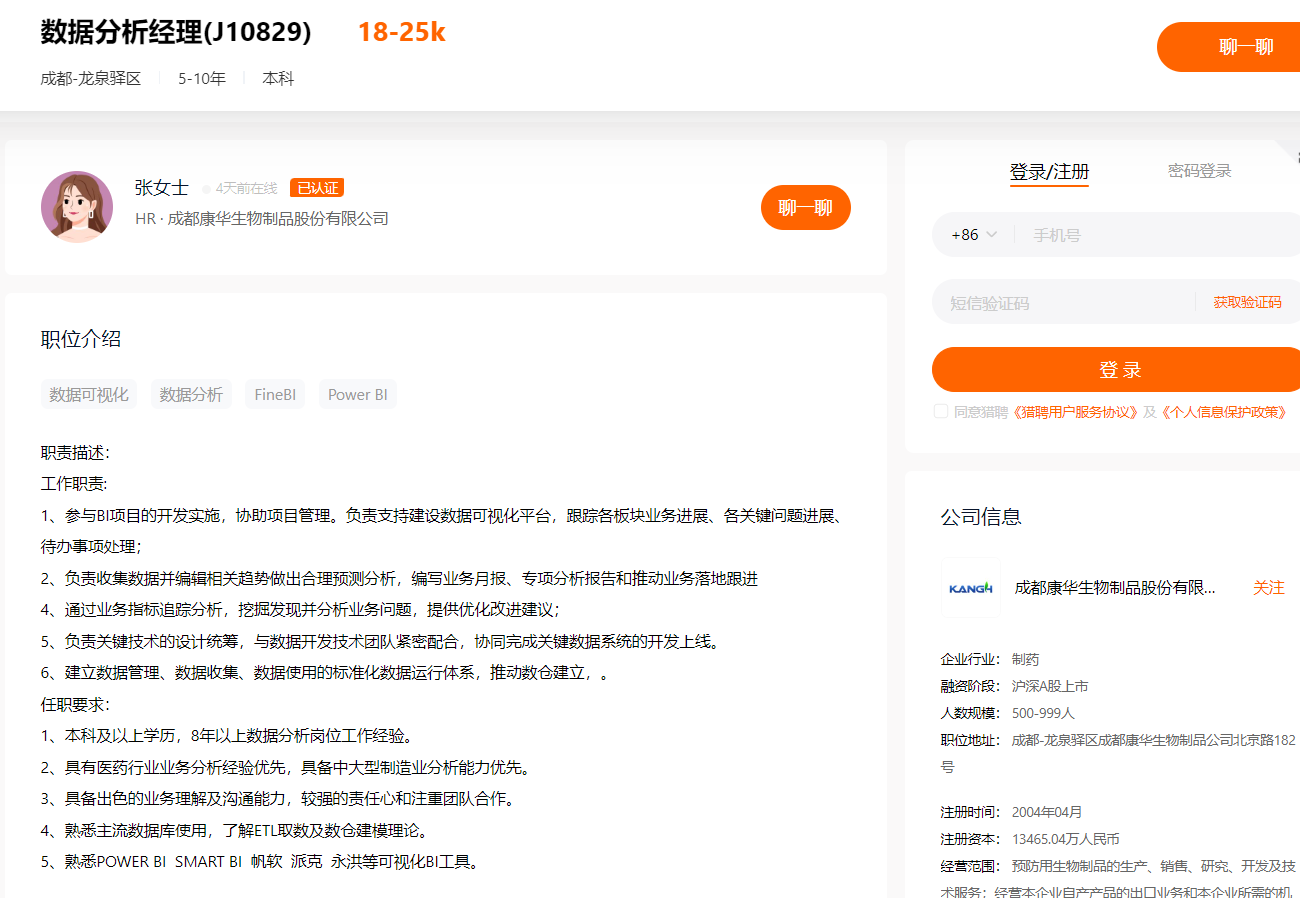Click the Power BI skill tag

click(x=358, y=394)
